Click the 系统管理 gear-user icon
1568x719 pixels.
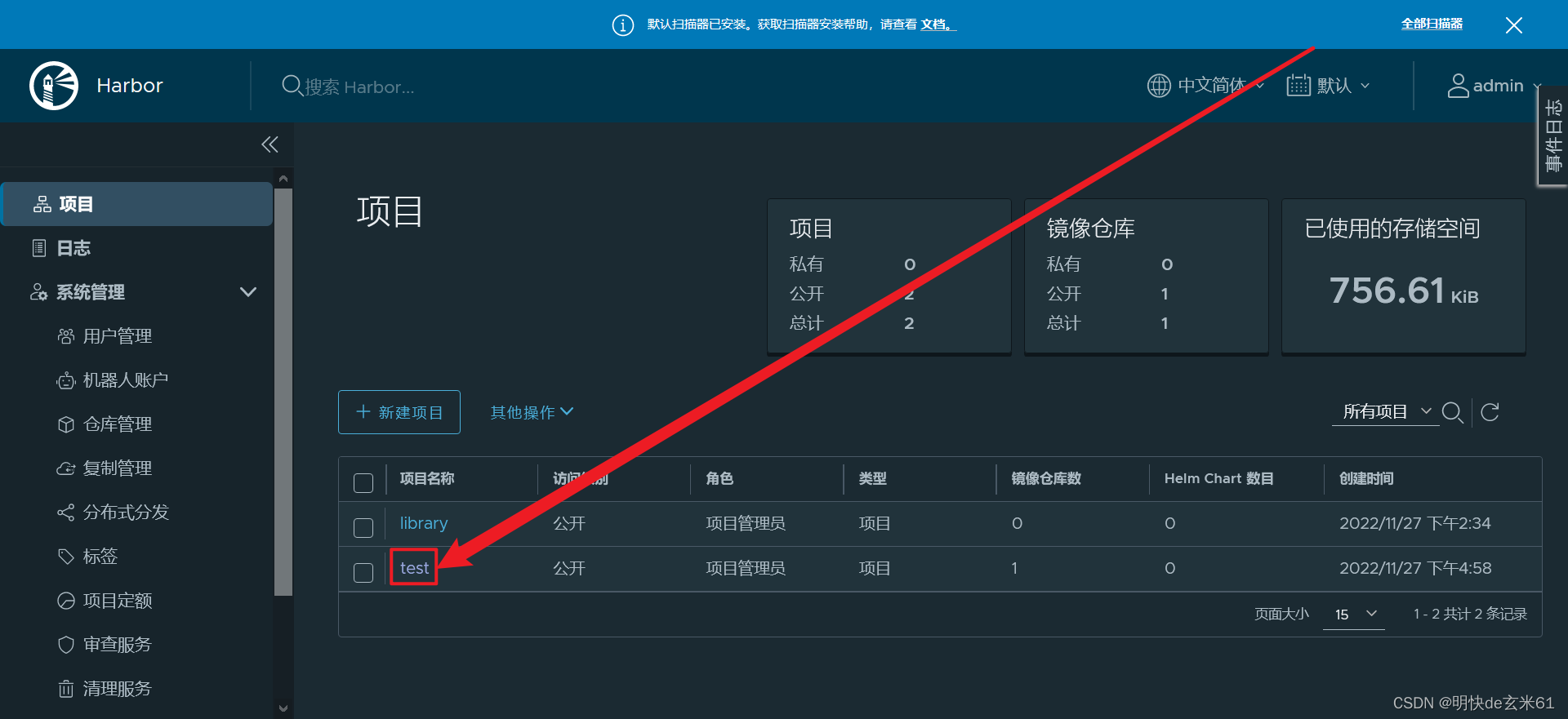click(x=38, y=292)
